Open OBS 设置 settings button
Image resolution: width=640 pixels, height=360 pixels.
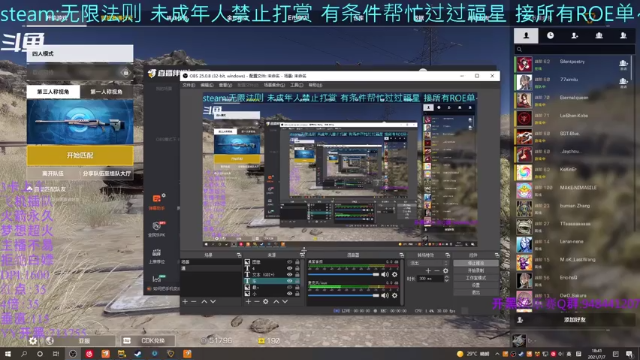(476, 285)
